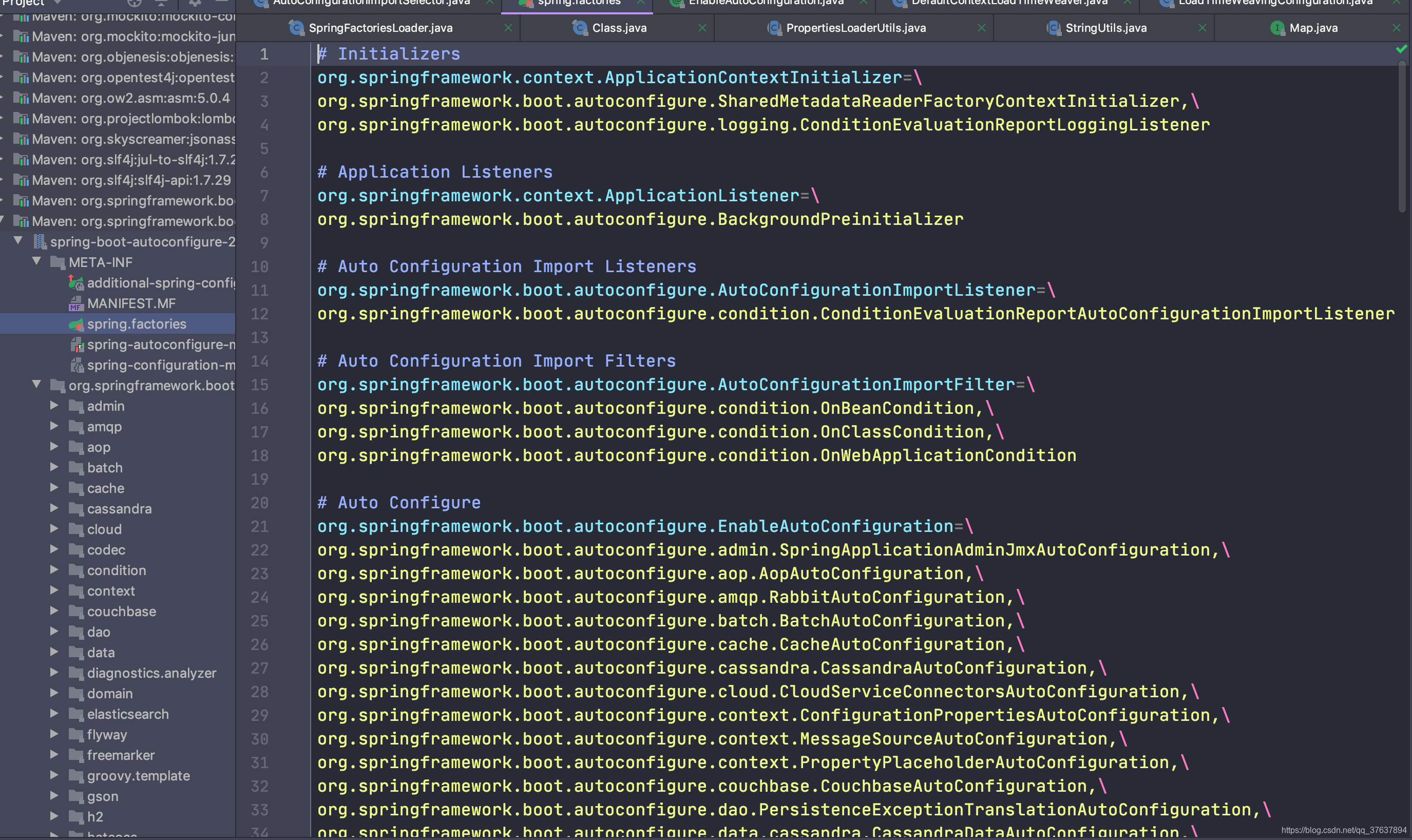
Task: Click the editor vertical scrollbar thumb
Action: [1401, 136]
